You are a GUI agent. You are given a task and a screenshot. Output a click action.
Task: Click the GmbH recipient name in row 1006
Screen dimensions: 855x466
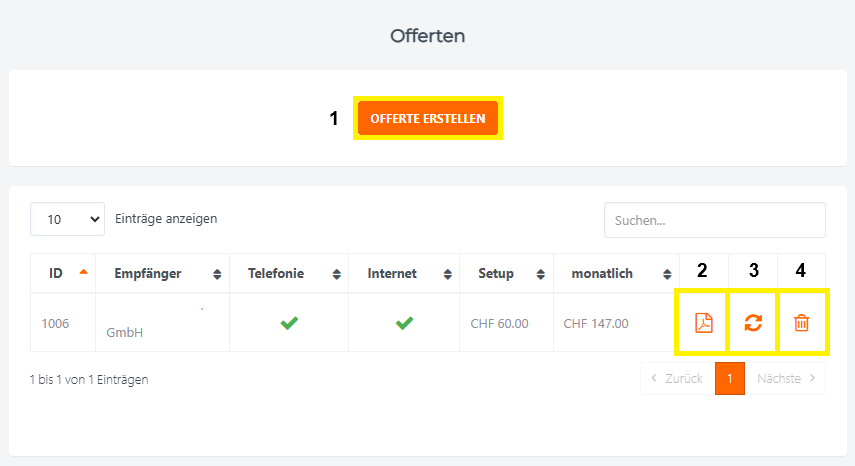coord(125,332)
